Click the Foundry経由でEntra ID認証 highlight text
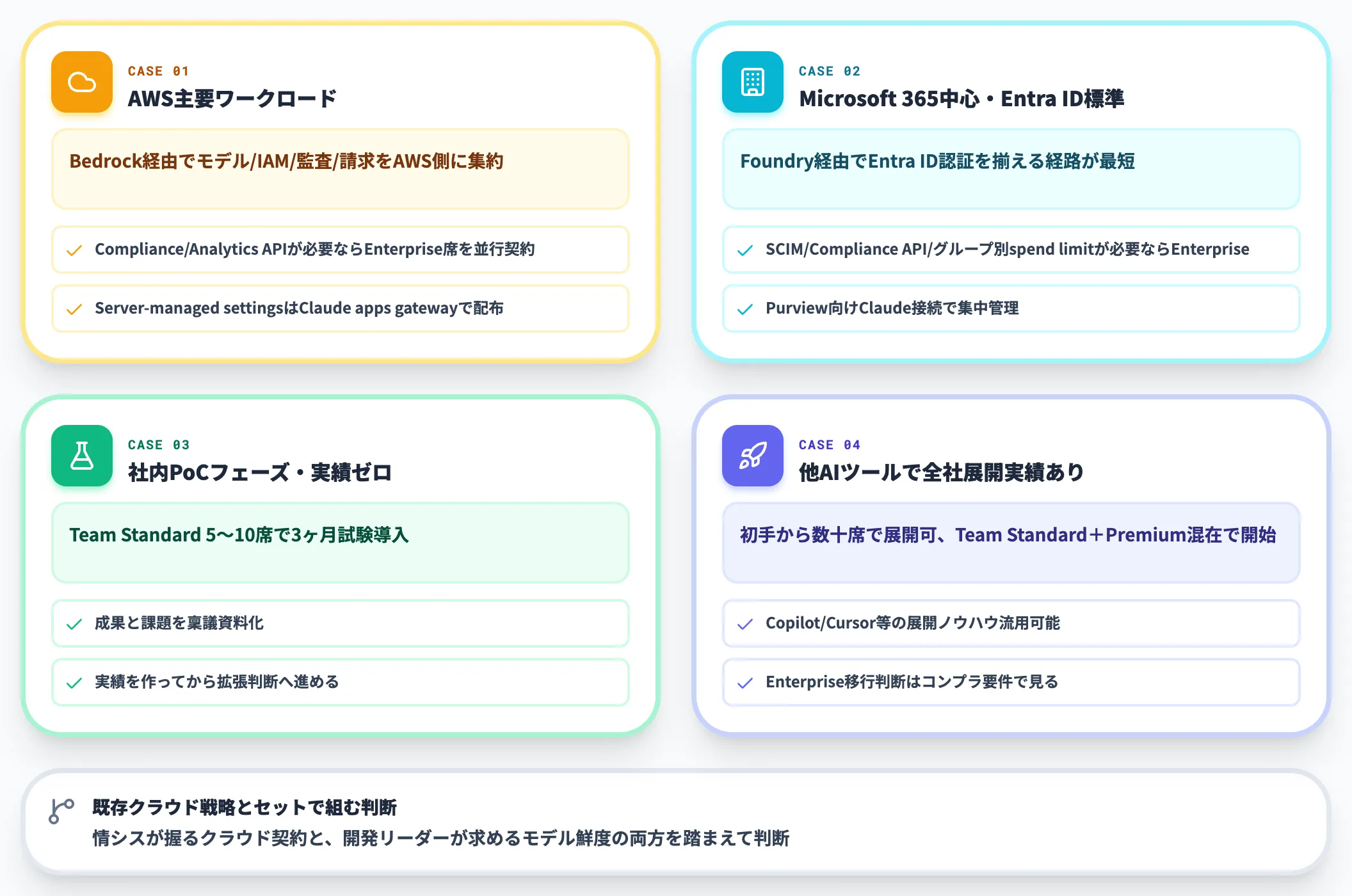The width and height of the screenshot is (1352, 896). tap(937, 161)
